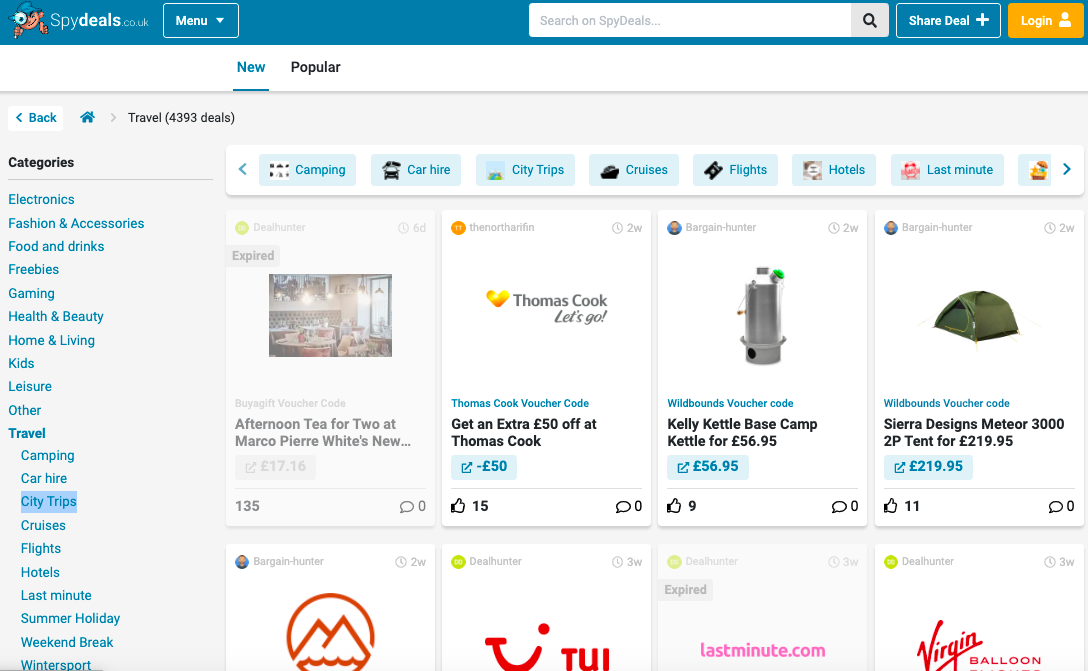Click thenortharifin user avatar
The width and height of the screenshot is (1088, 671).
coord(458,228)
